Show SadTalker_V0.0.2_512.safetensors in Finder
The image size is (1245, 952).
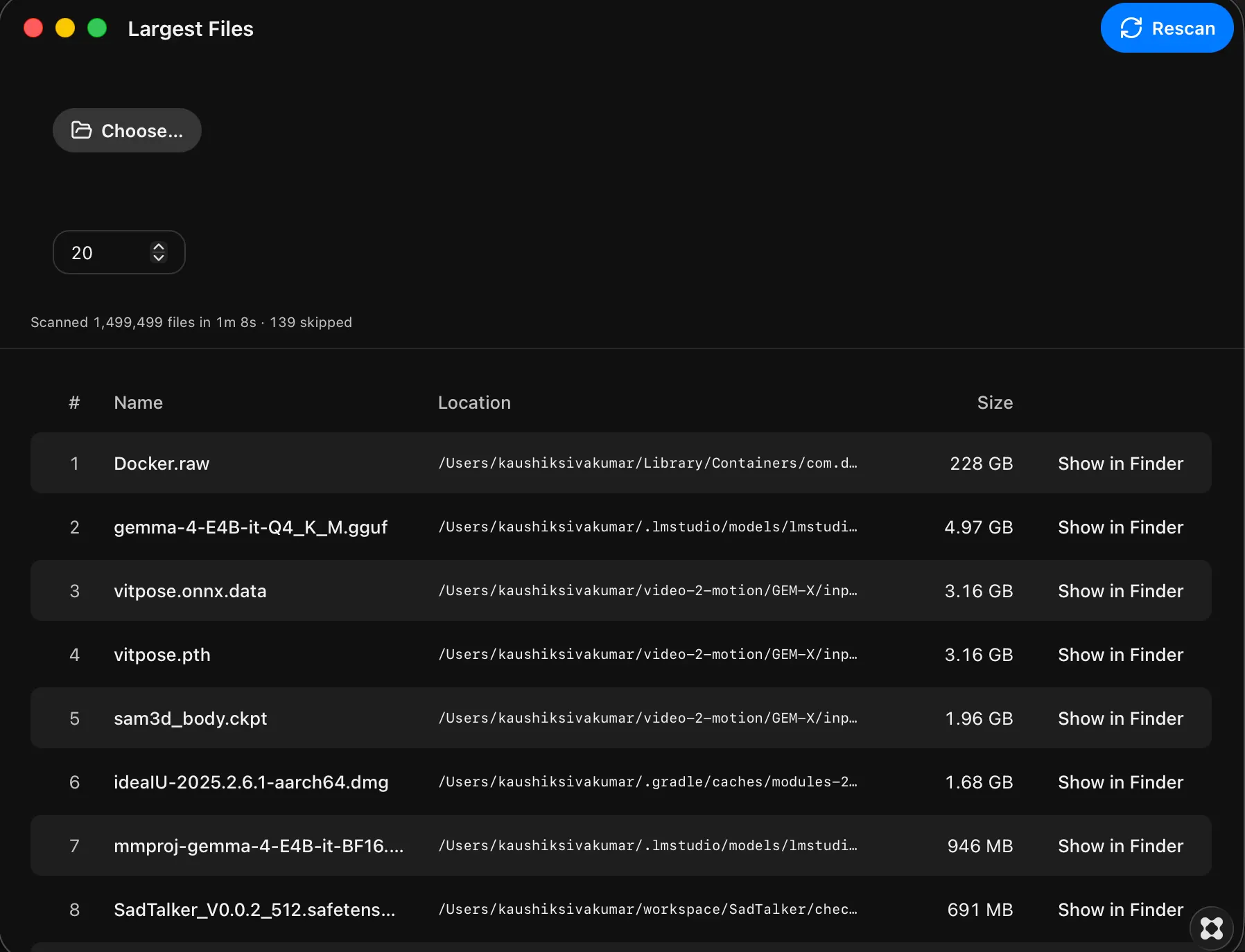(x=1120, y=910)
